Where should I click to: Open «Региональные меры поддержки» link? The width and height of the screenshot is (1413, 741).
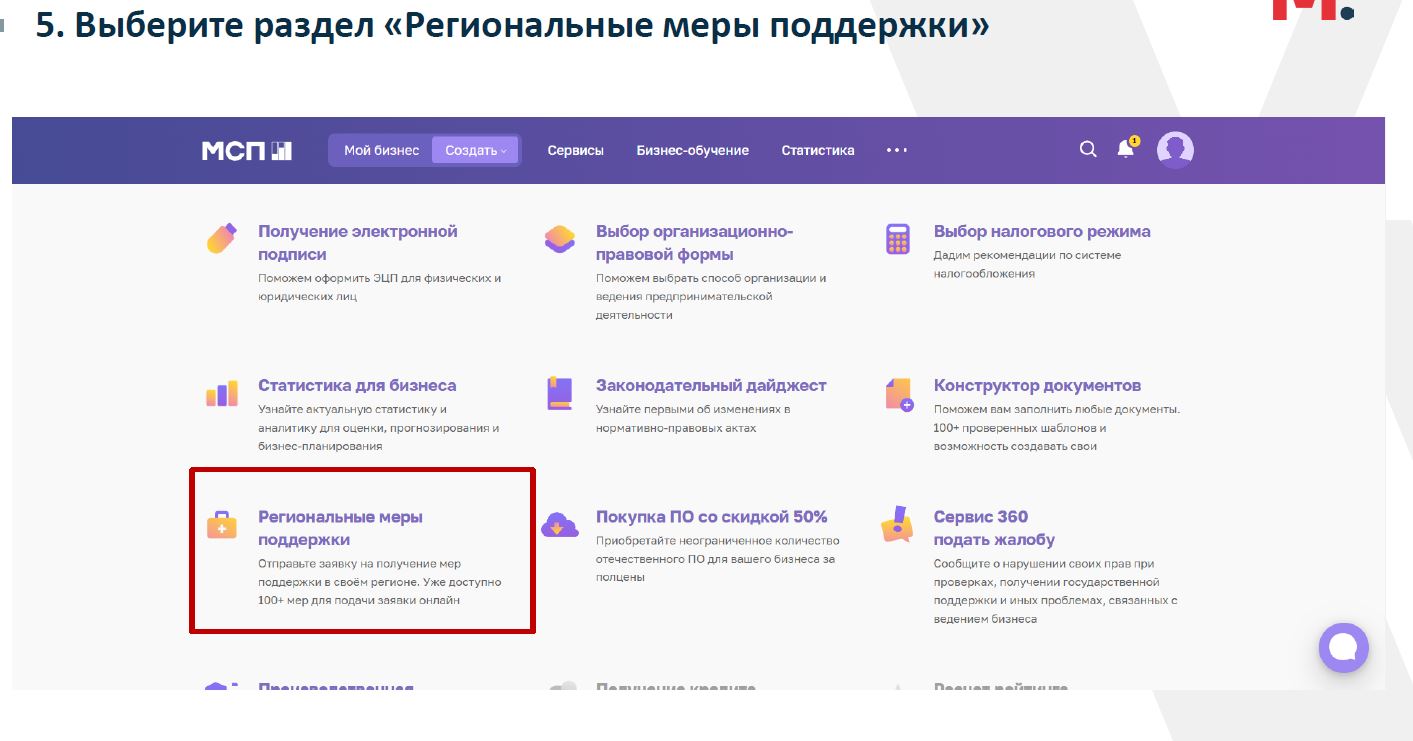(x=340, y=528)
